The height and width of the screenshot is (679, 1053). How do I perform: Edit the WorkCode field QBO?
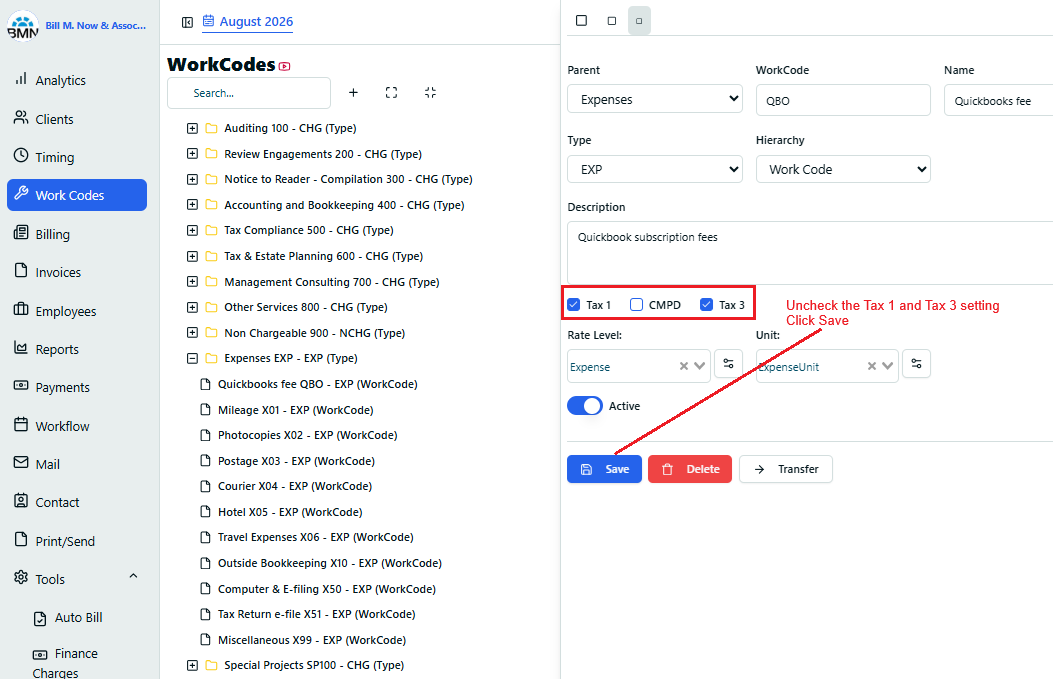(843, 100)
